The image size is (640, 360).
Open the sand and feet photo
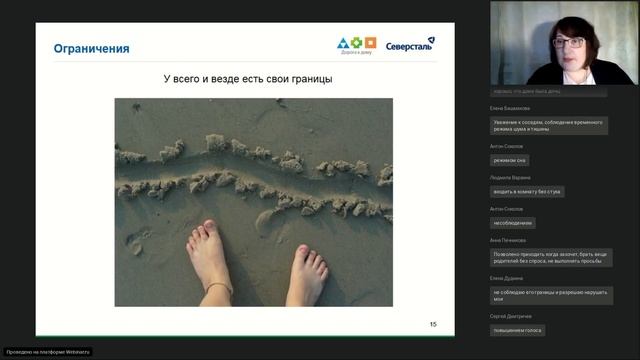pyautogui.click(x=253, y=202)
